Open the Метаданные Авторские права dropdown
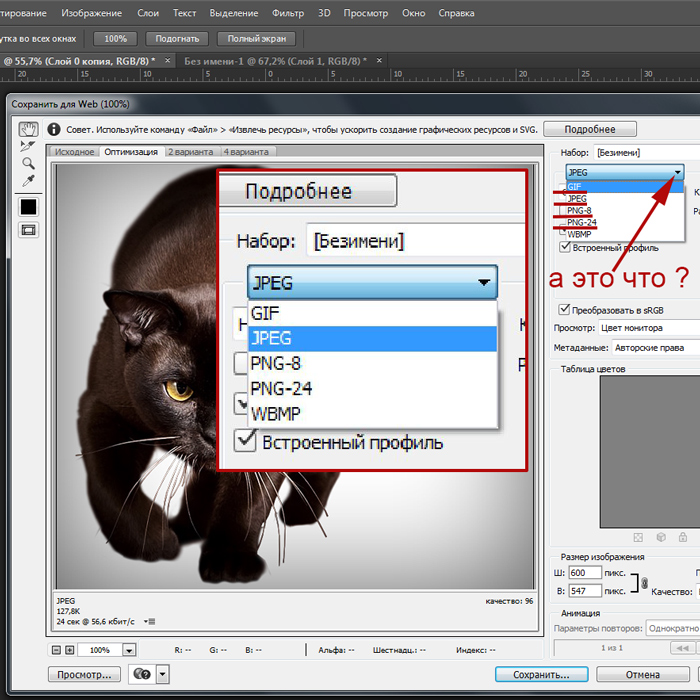Image resolution: width=700 pixels, height=700 pixels. click(x=656, y=347)
